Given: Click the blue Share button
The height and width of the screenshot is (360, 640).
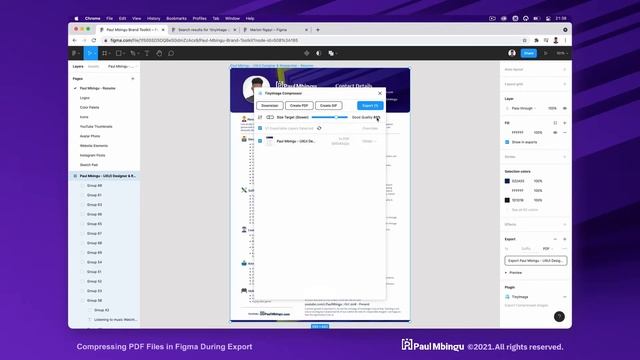Looking at the screenshot, I should click(529, 53).
